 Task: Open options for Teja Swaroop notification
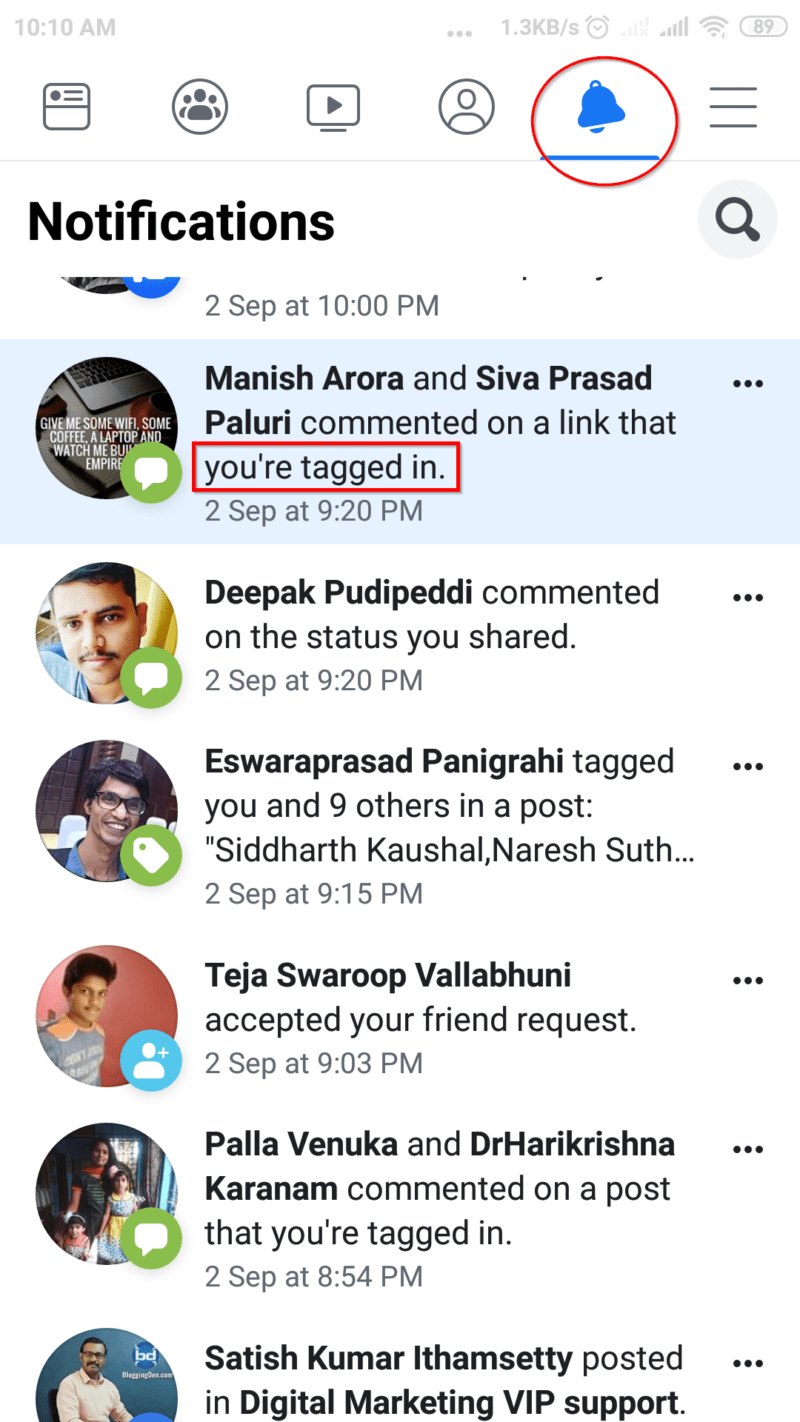748,981
